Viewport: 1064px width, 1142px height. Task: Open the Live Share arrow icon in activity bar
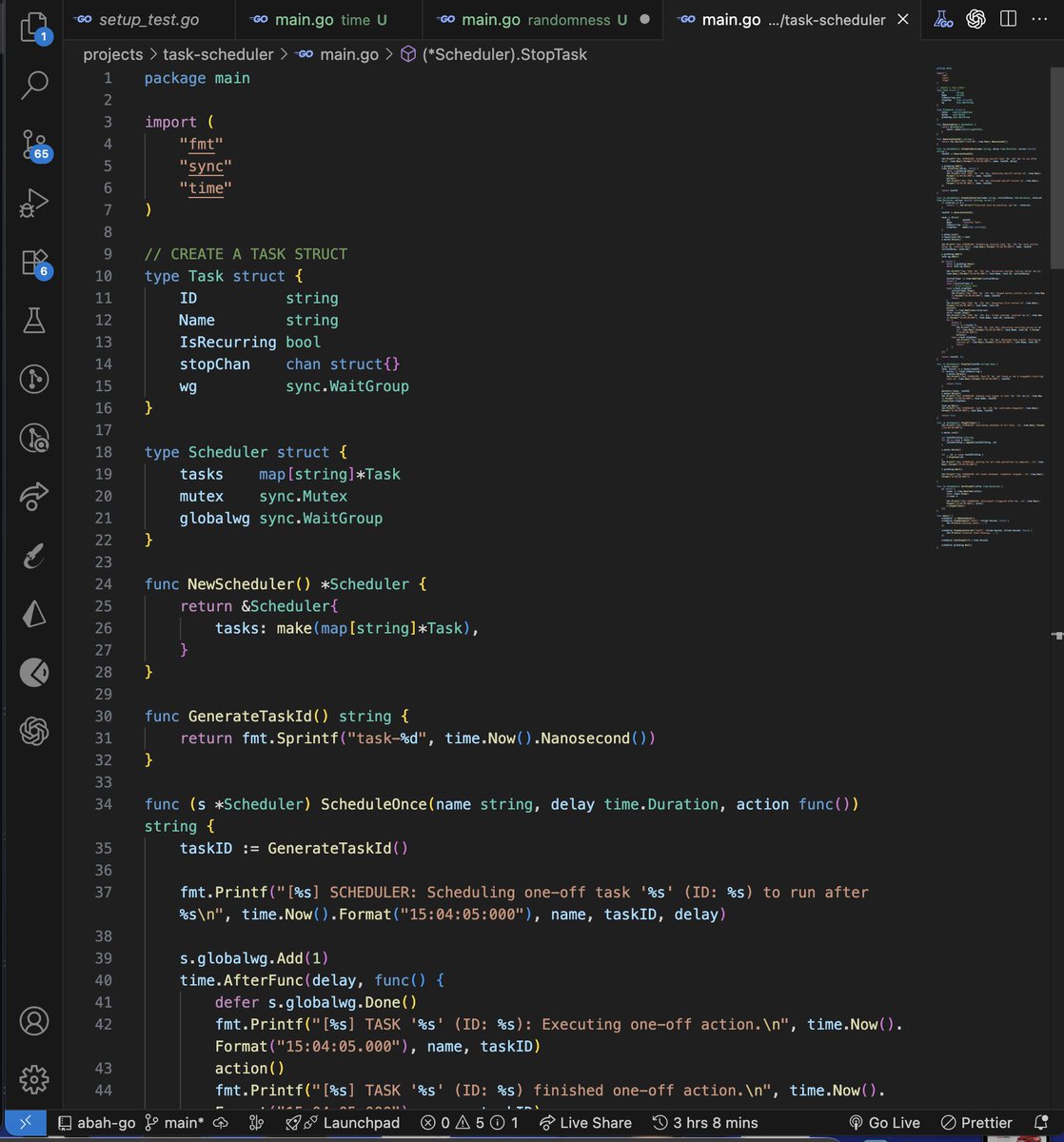pyautogui.click(x=34, y=496)
